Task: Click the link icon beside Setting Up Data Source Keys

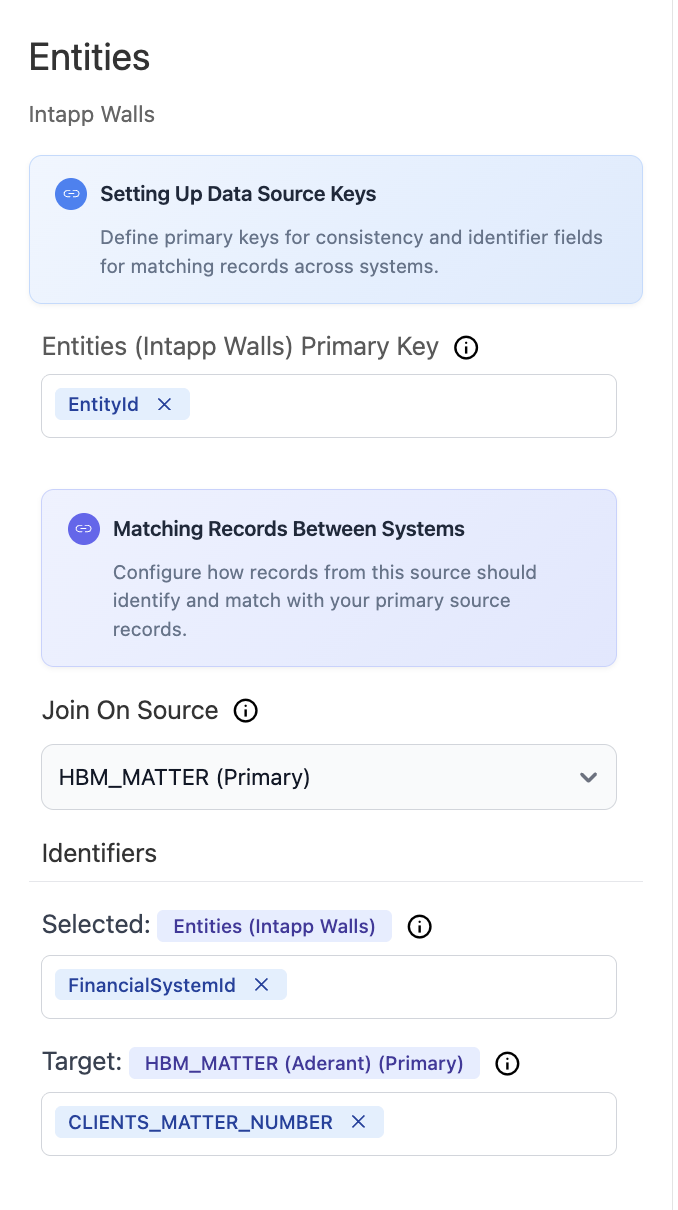Action: click(70, 194)
